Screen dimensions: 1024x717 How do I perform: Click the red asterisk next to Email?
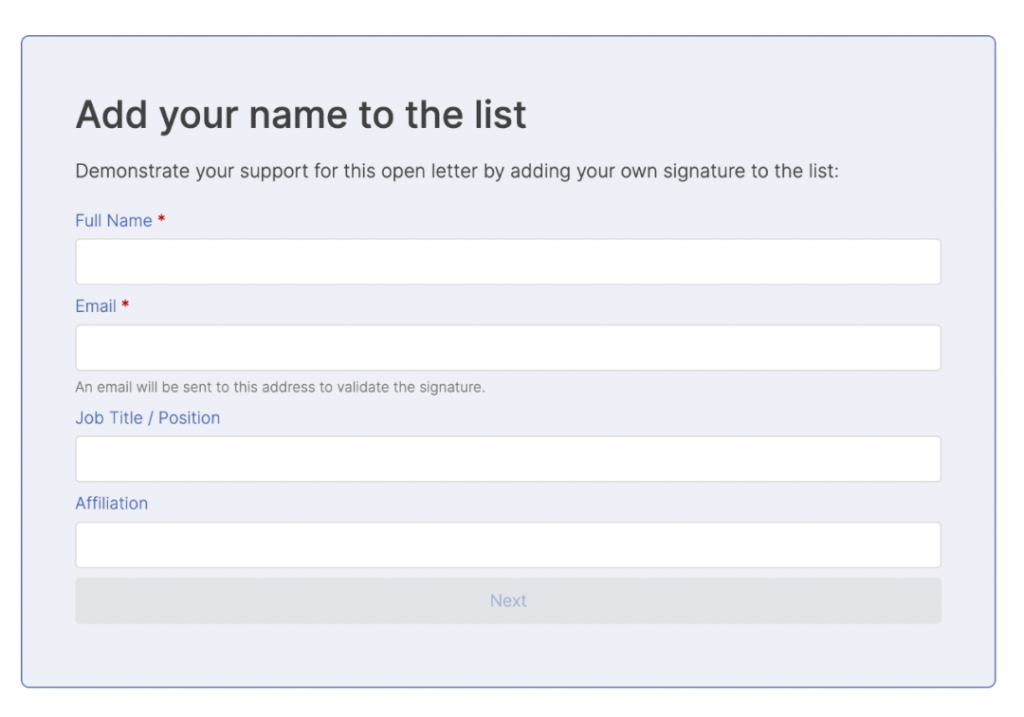pyautogui.click(x=126, y=305)
